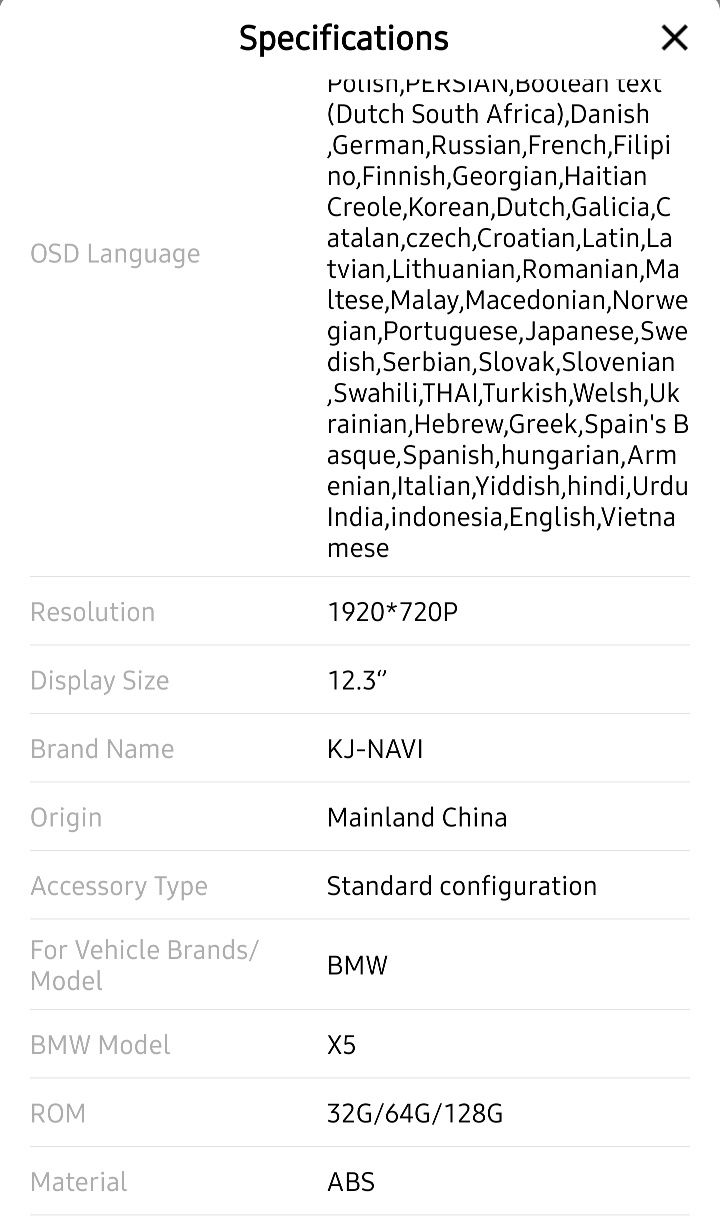Select the Mainland China value
This screenshot has height=1219, width=720.
tap(417, 817)
